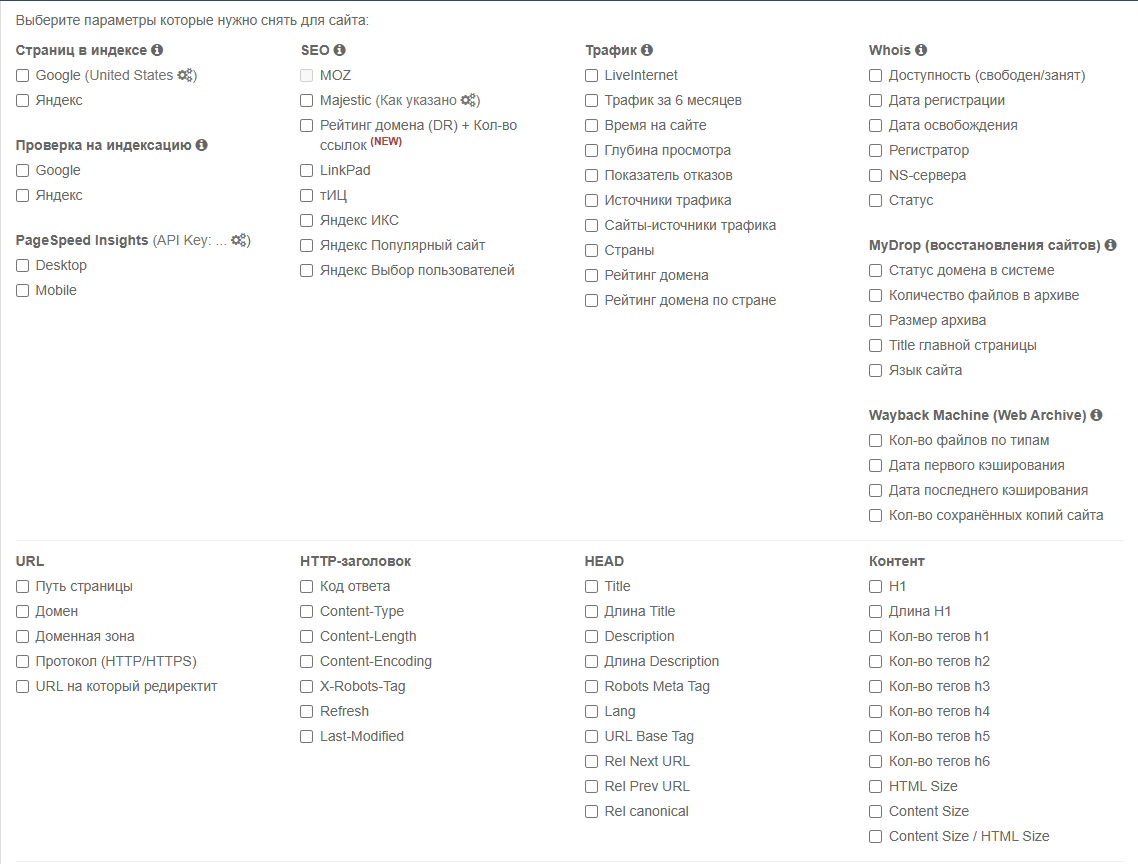Image resolution: width=1138 pixels, height=864 pixels.
Task: Tick the Дата регистрации checkbox
Action: (876, 100)
